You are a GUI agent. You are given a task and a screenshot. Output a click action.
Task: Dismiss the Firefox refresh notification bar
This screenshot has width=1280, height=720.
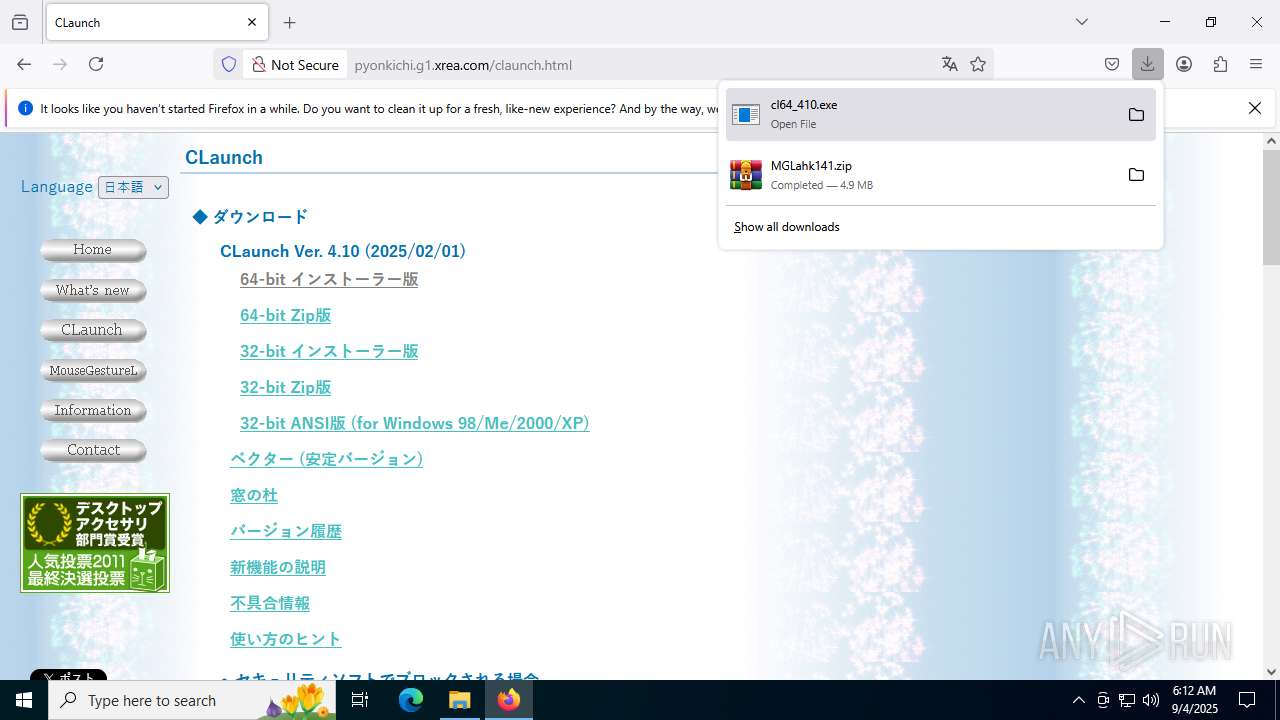[1255, 108]
